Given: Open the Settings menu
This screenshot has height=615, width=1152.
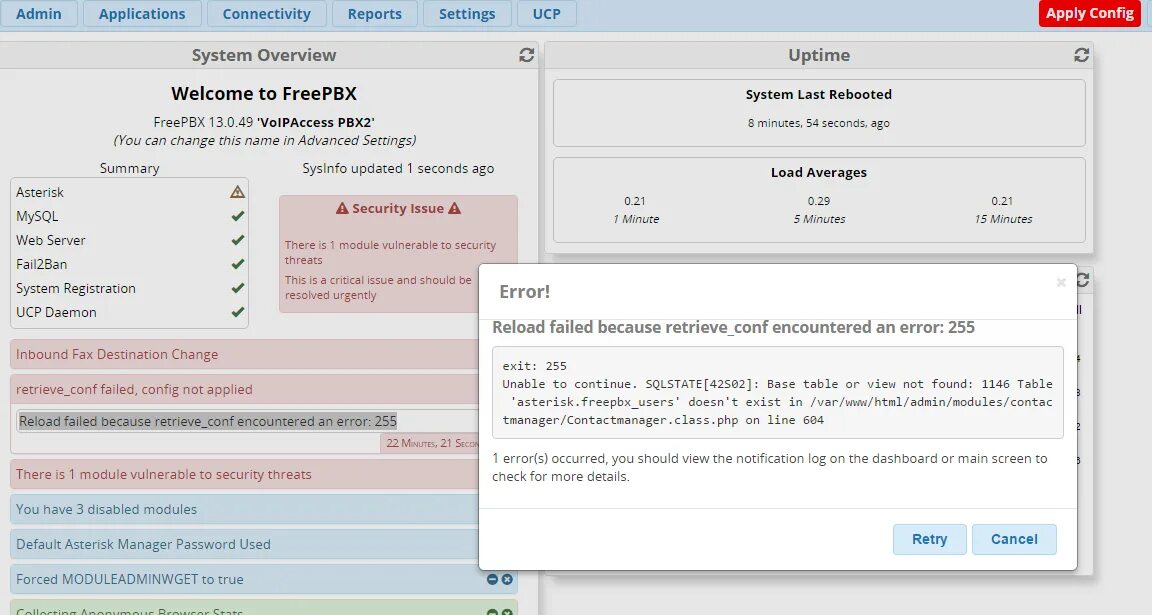Looking at the screenshot, I should (467, 14).
